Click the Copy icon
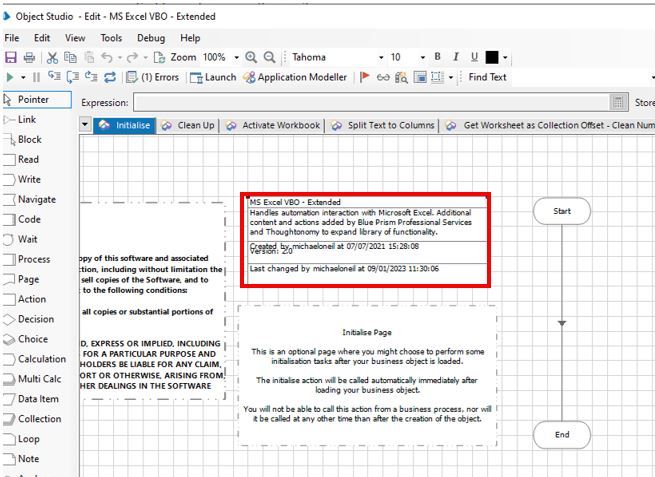This screenshot has width=655, height=477. (70, 57)
